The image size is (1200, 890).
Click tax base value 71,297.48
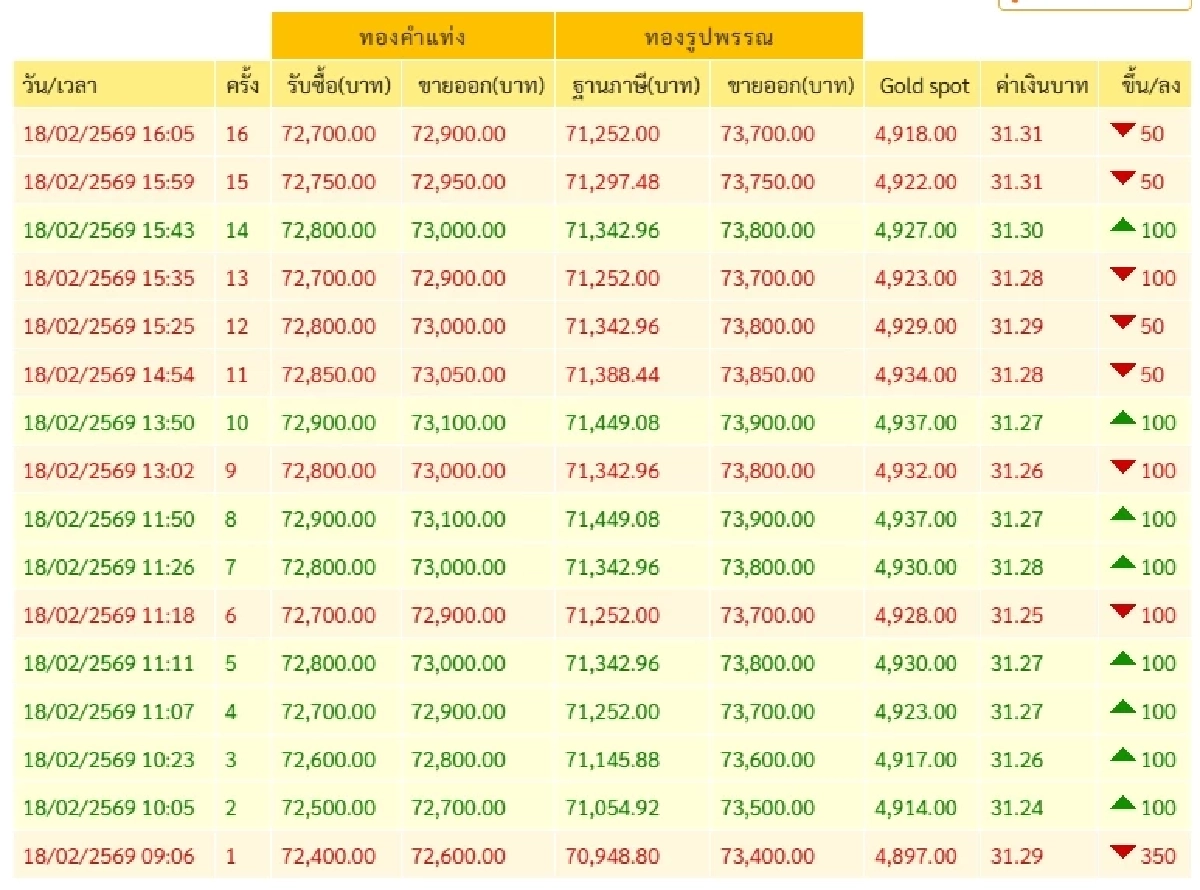click(613, 182)
